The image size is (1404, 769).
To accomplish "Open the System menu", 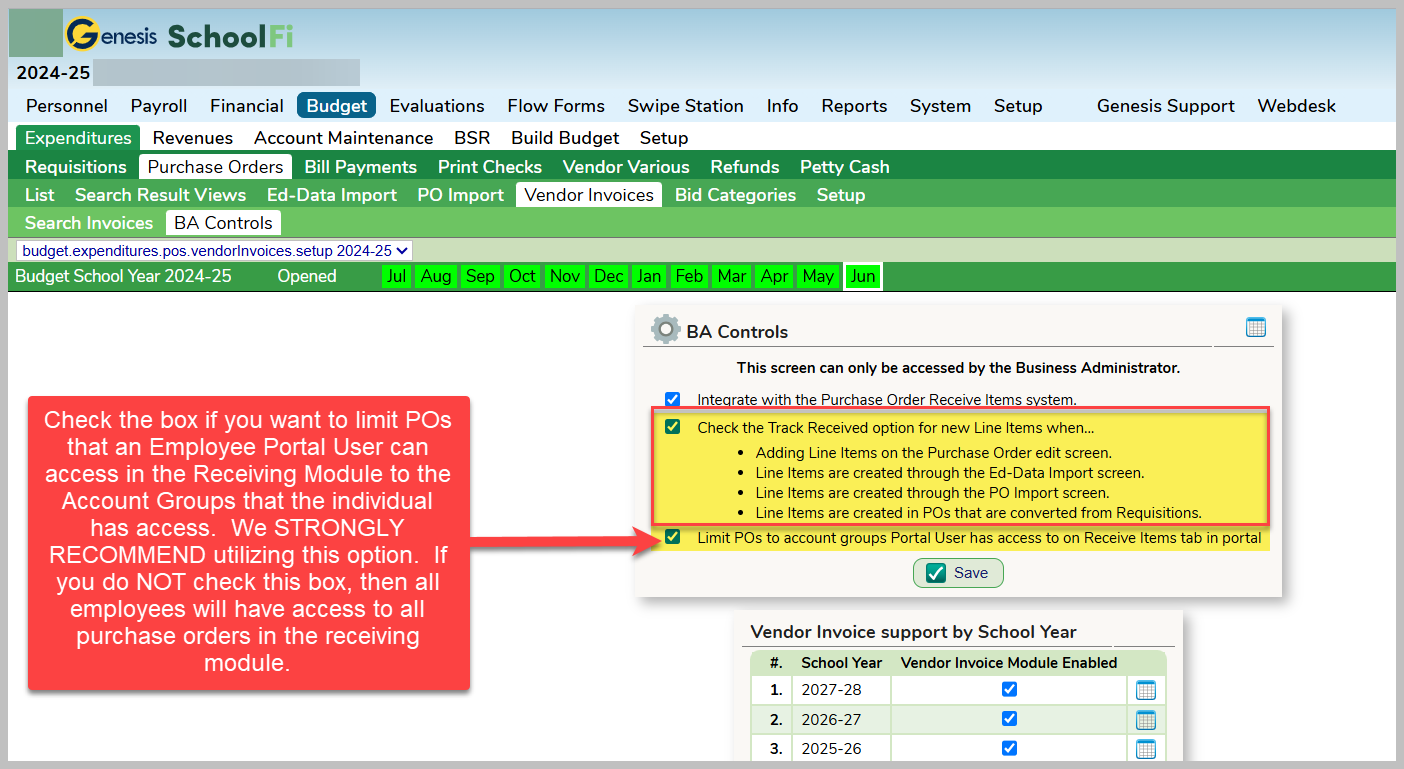I will pyautogui.click(x=940, y=106).
